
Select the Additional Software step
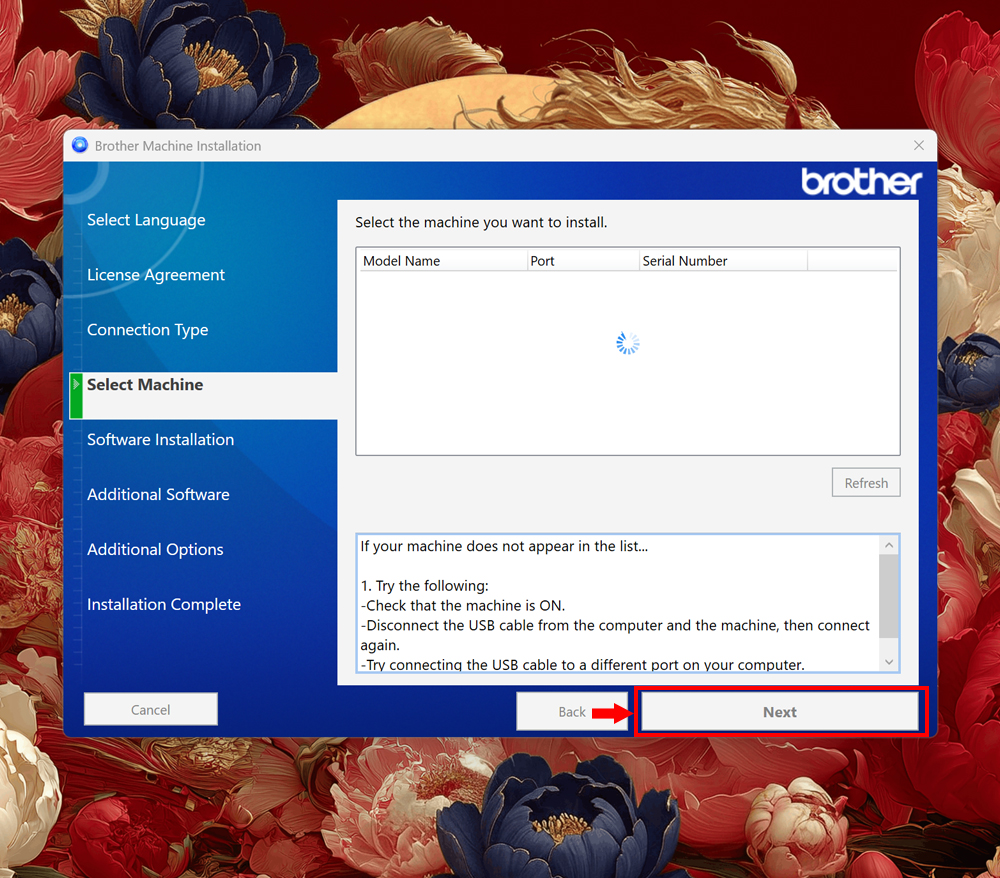point(158,495)
